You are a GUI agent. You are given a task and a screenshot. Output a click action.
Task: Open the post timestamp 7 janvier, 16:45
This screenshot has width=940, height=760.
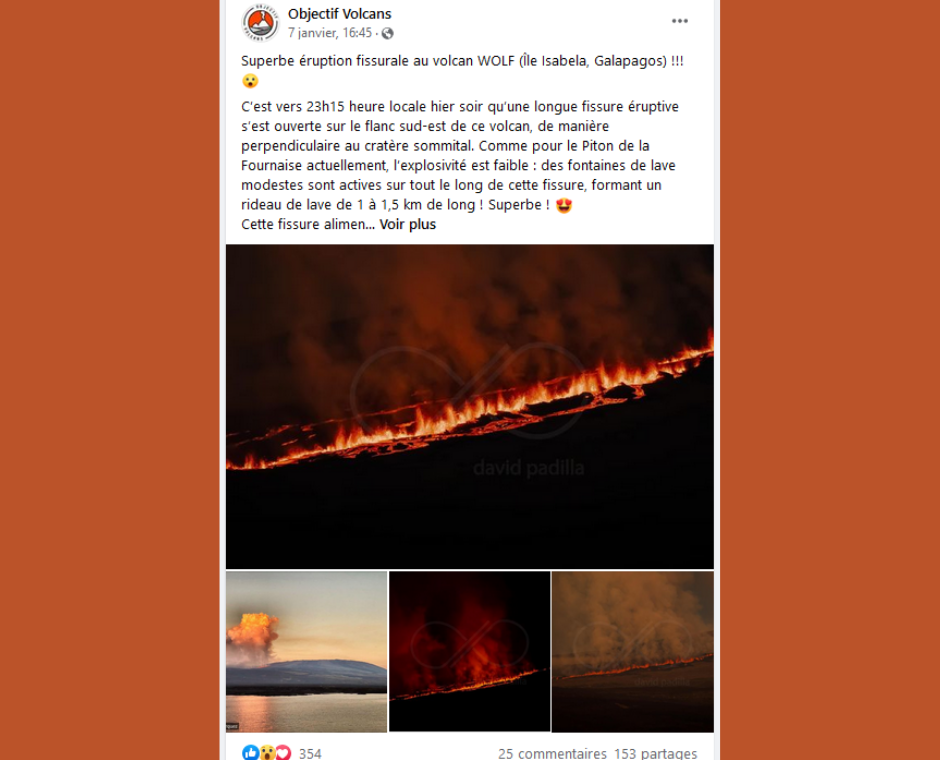[330, 33]
